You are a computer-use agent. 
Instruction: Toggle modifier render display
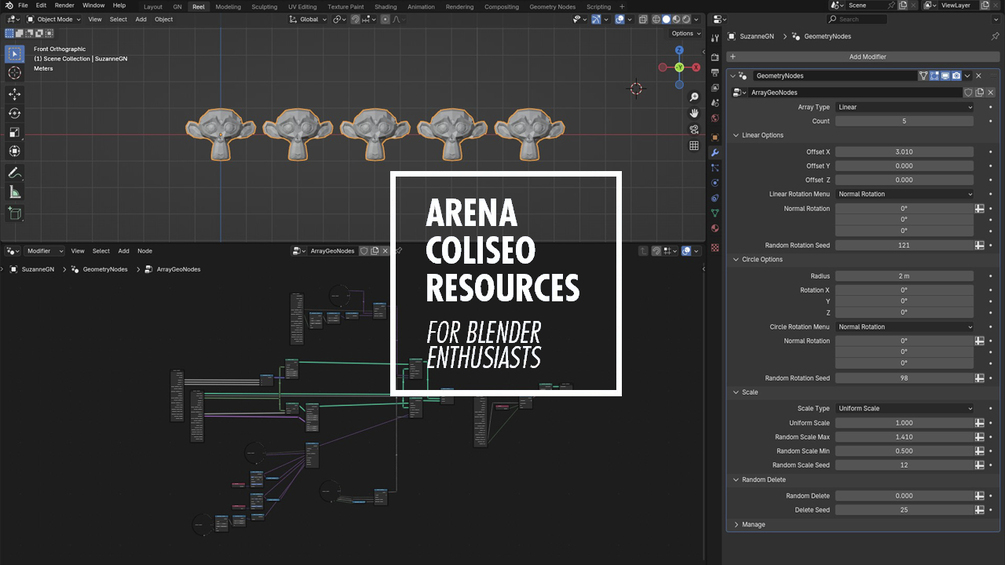tap(956, 76)
